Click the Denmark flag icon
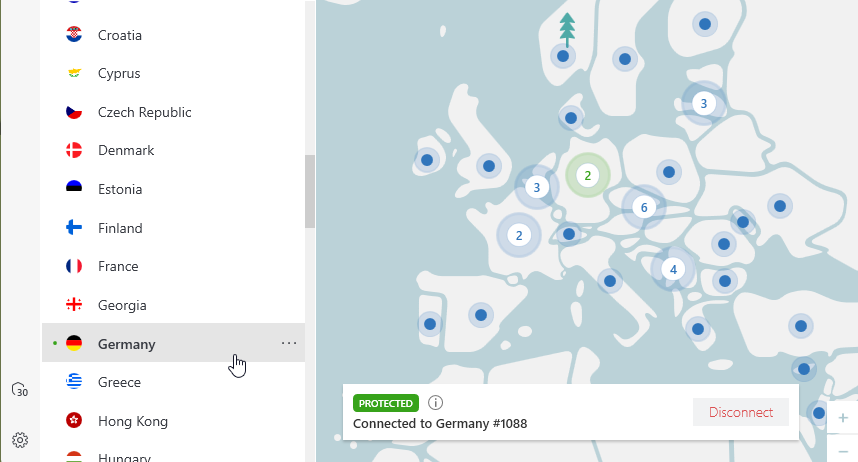The height and width of the screenshot is (462, 858). point(74,151)
